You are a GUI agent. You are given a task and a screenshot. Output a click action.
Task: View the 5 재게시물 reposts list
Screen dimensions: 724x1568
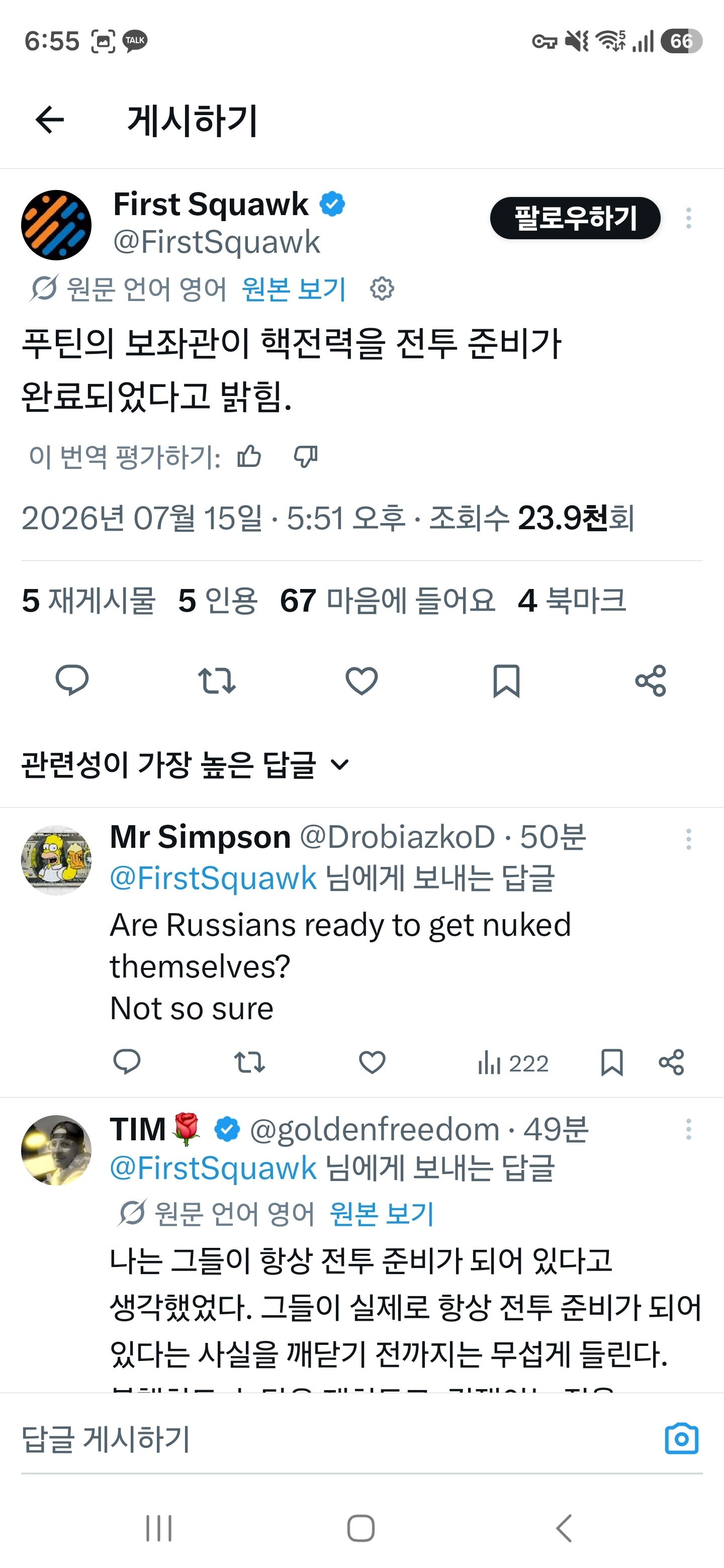click(x=89, y=601)
